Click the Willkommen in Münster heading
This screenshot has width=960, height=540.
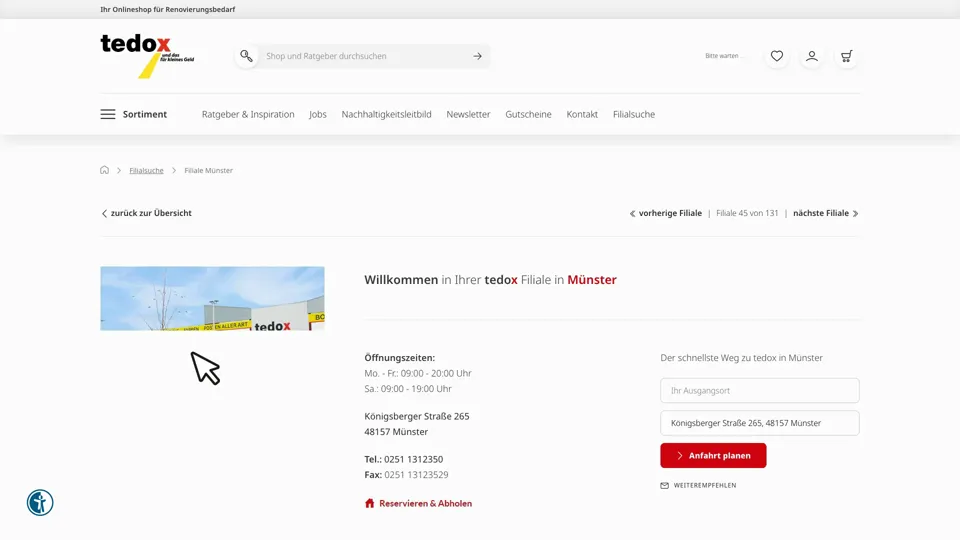tap(490, 280)
